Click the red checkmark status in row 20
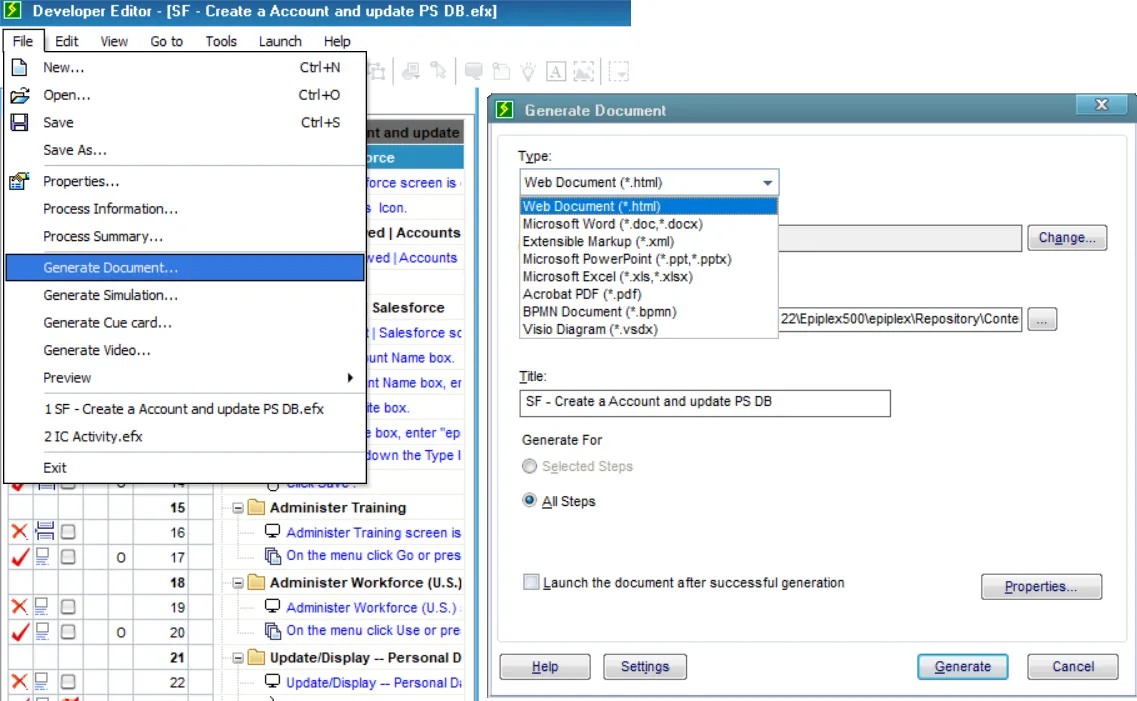 (20, 632)
